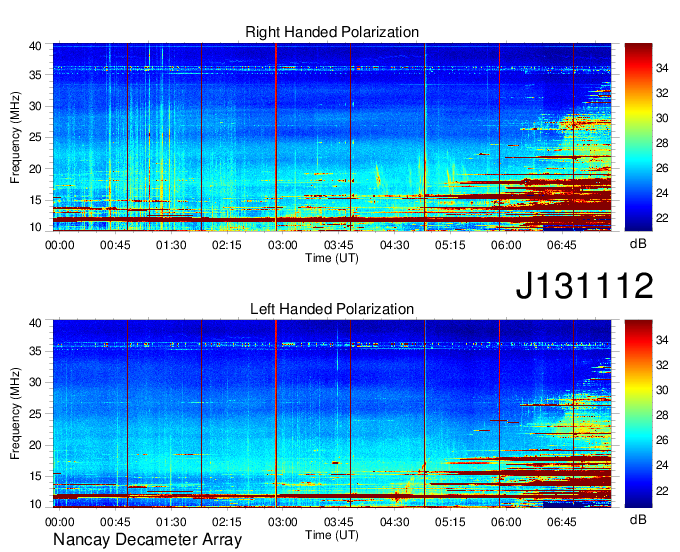Click the 'Time (UT)' axis label of the bottom plot
This screenshot has width=680, height=552.
click(332, 535)
